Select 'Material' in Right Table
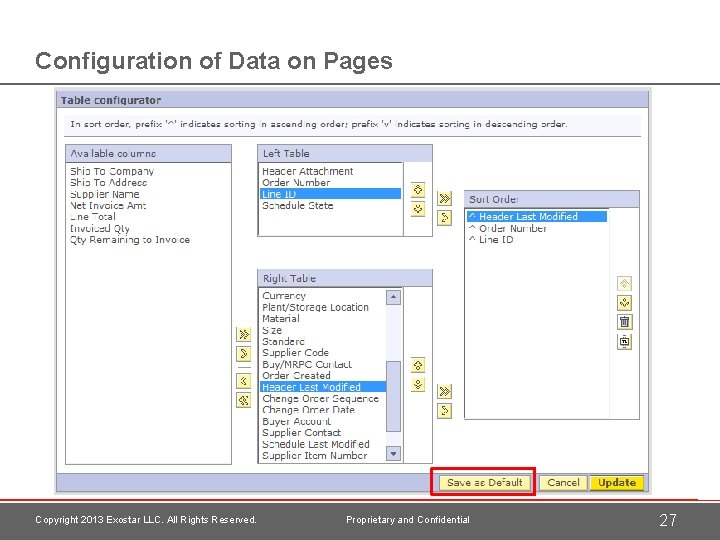 pos(281,319)
